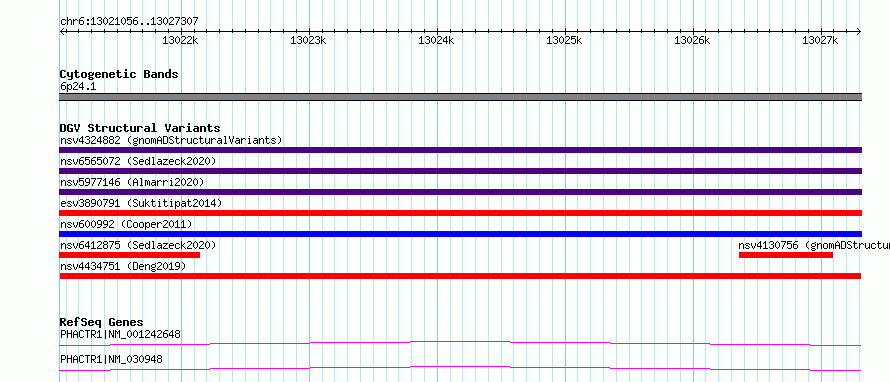The width and height of the screenshot is (890, 382).
Task: Select the magenta PHACTR1 NM_001242648 gene line
Action: 460,343
